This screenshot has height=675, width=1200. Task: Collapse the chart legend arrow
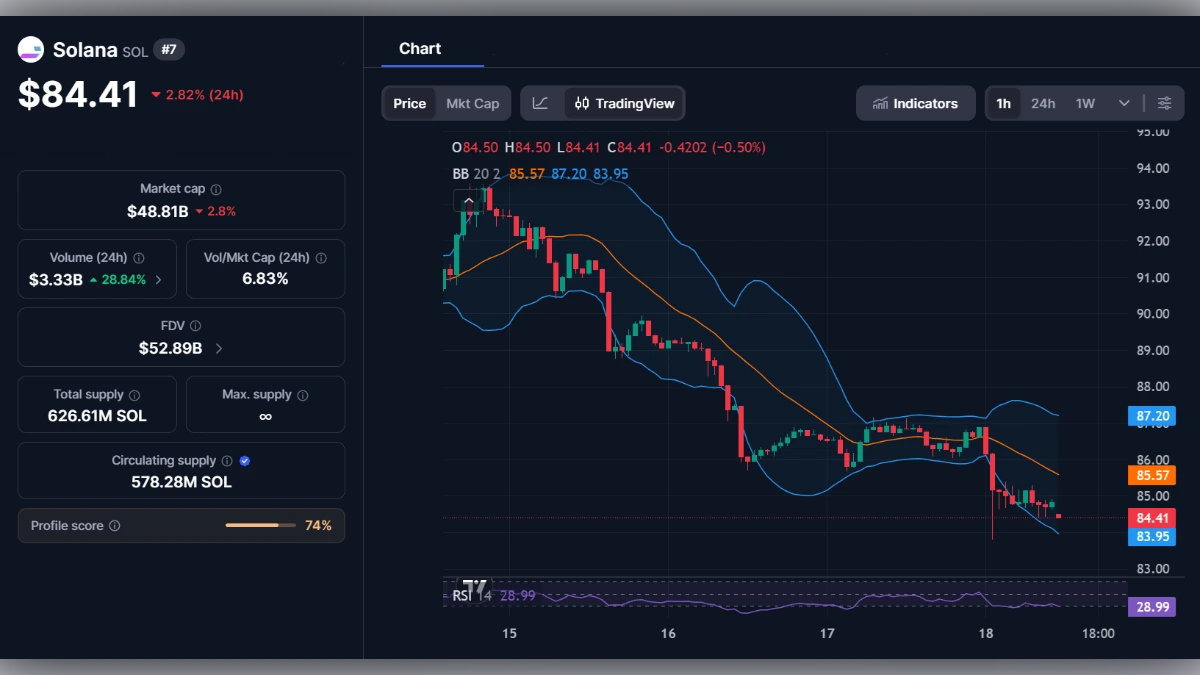pos(468,201)
